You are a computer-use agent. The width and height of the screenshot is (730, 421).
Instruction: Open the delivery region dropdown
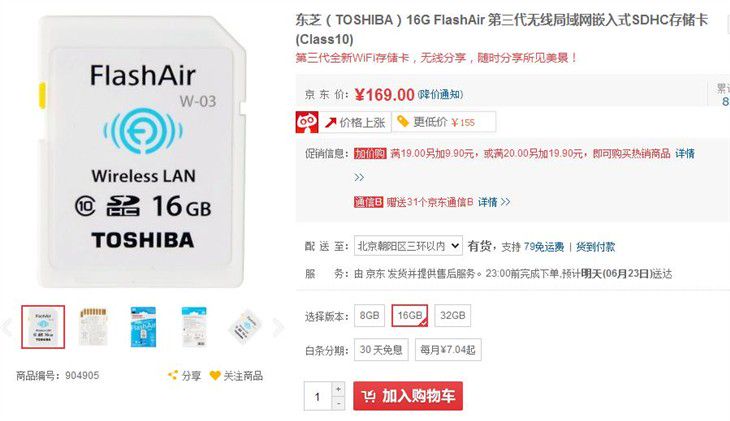coord(408,246)
